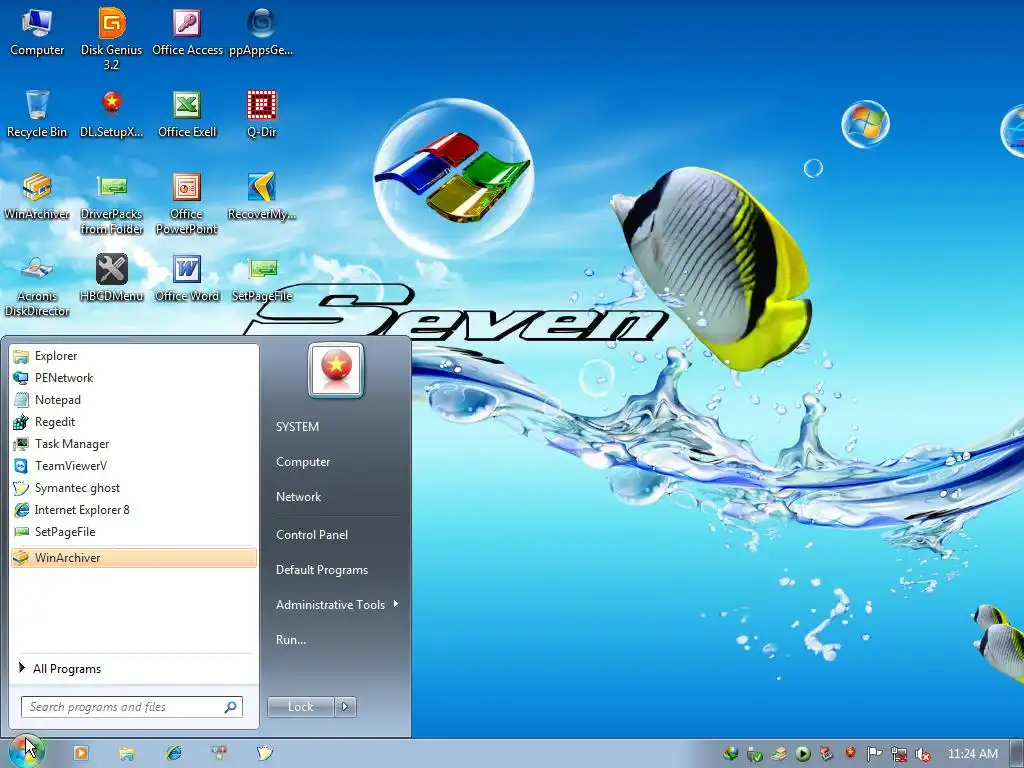Click the network tool taskbar icon

coord(219,753)
